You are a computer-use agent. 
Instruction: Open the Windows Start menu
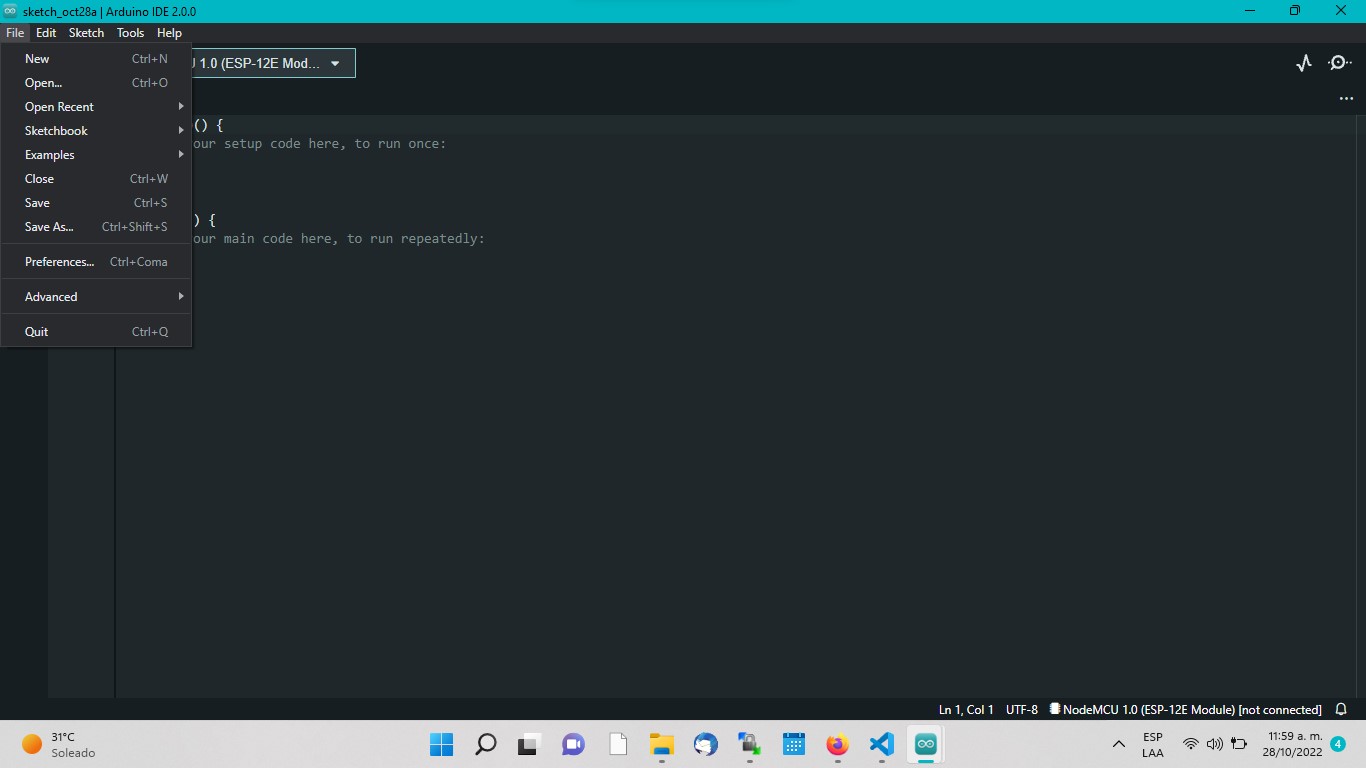coord(441,744)
